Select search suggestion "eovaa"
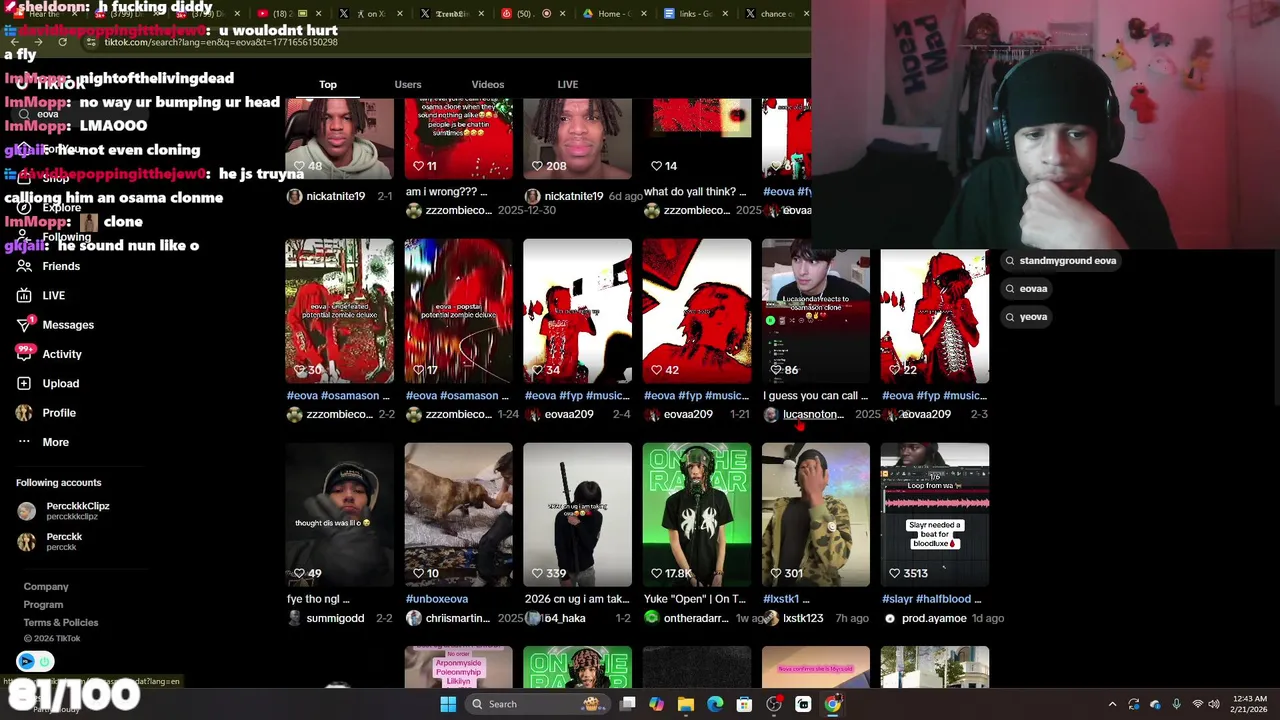The height and width of the screenshot is (720, 1280). [1026, 288]
